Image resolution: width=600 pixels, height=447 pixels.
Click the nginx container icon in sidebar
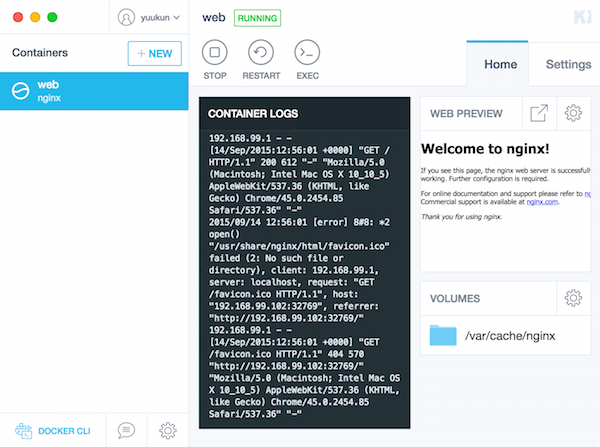pos(20,91)
